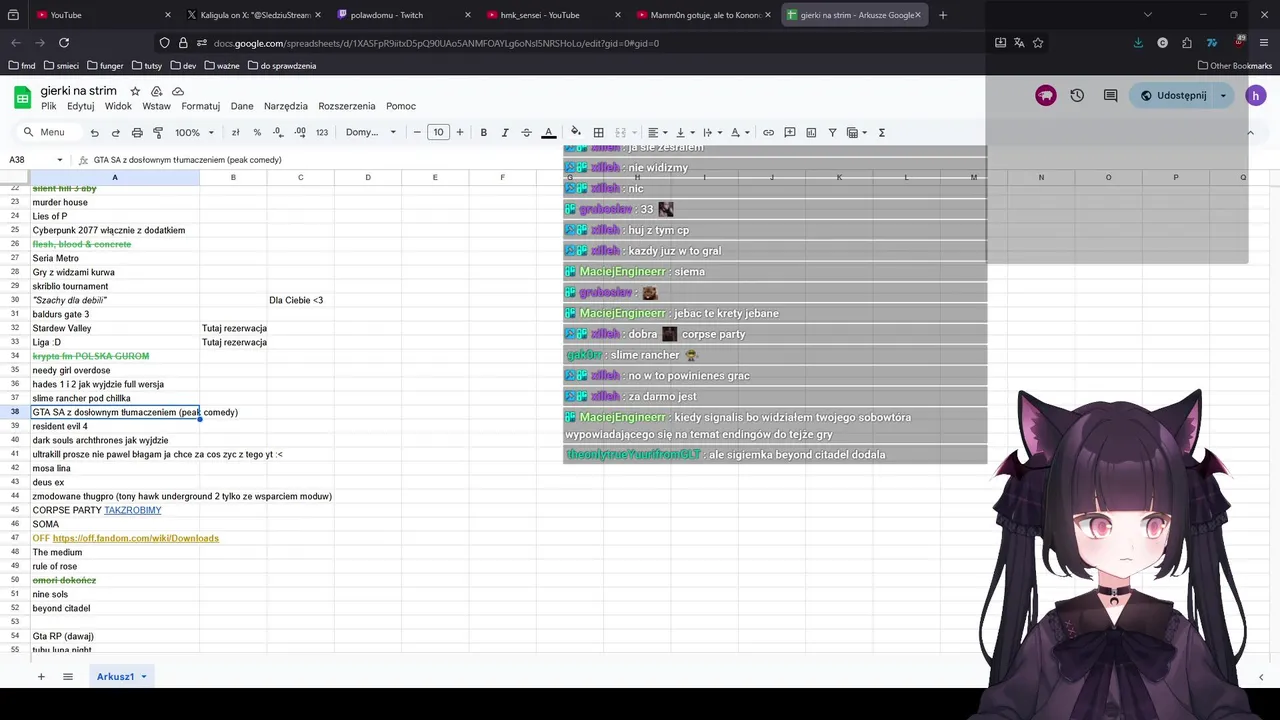
Task: Open horizontal align dropdown
Action: [x=656, y=132]
